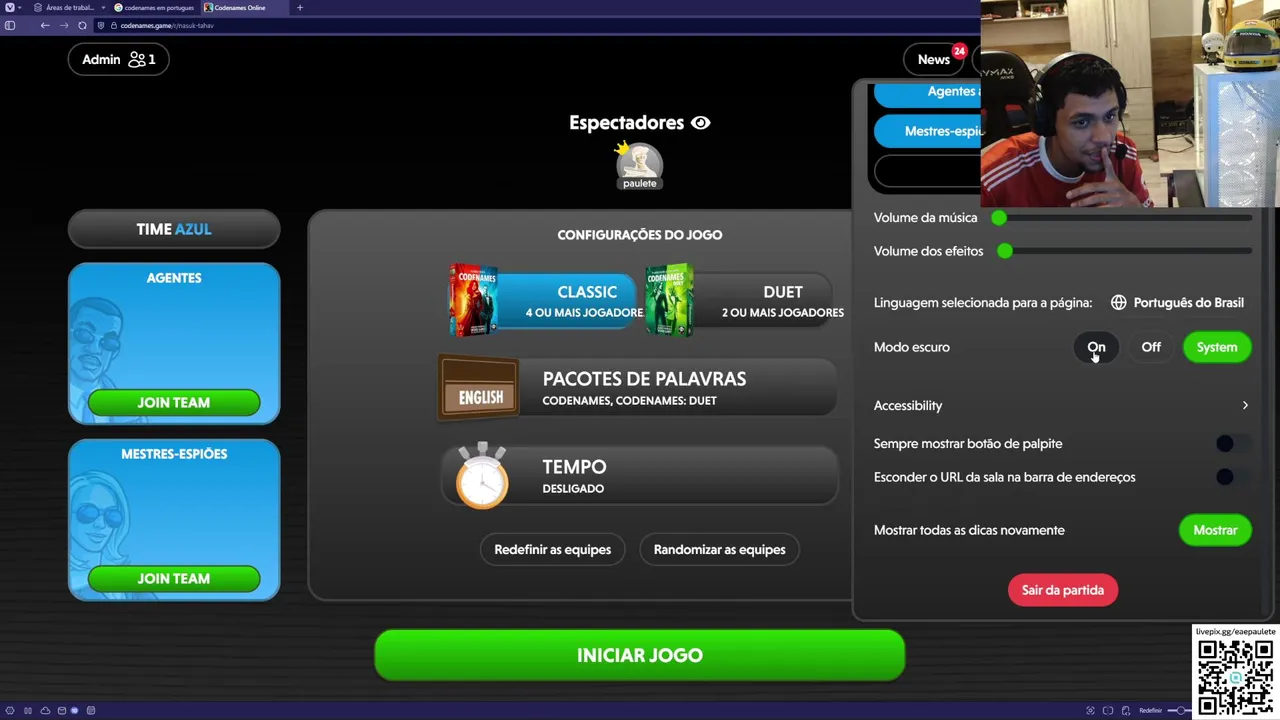
Task: Click the page tiling icon in status bar
Action: [x=1108, y=710]
